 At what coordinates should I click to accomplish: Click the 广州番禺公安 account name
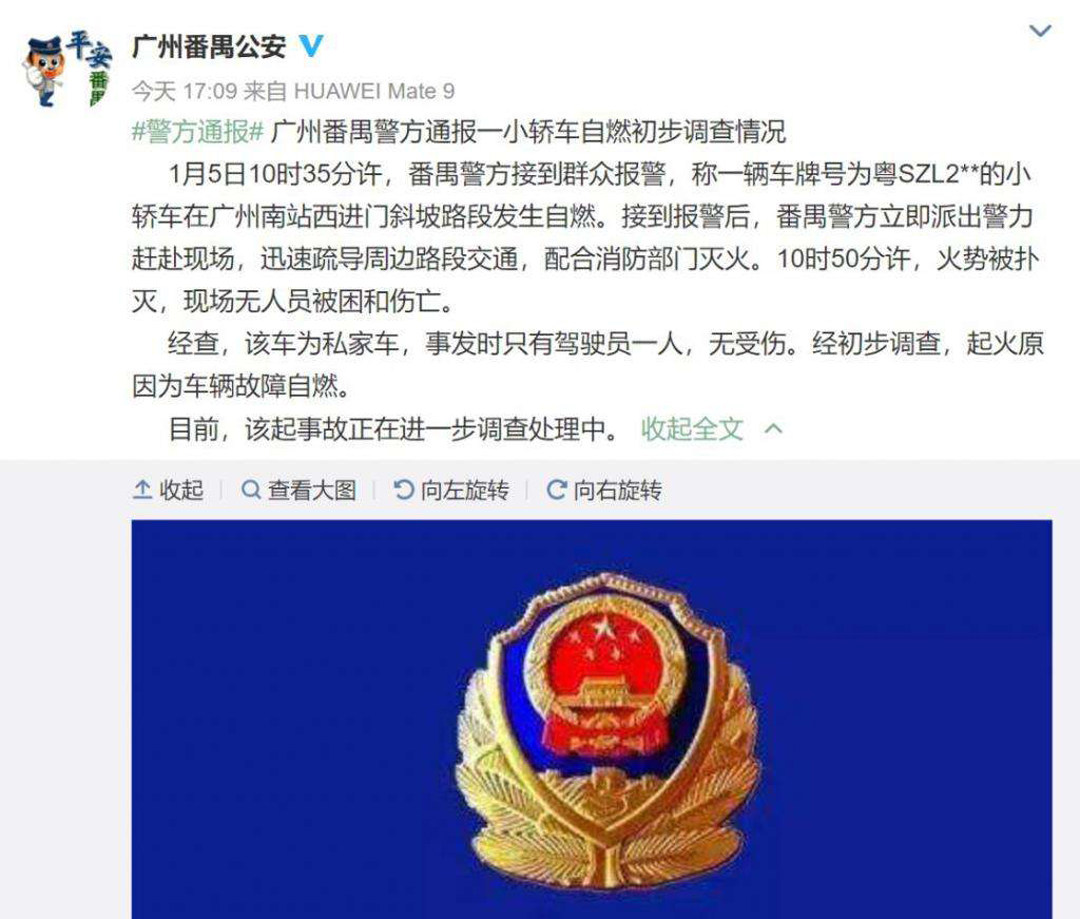pos(209,46)
